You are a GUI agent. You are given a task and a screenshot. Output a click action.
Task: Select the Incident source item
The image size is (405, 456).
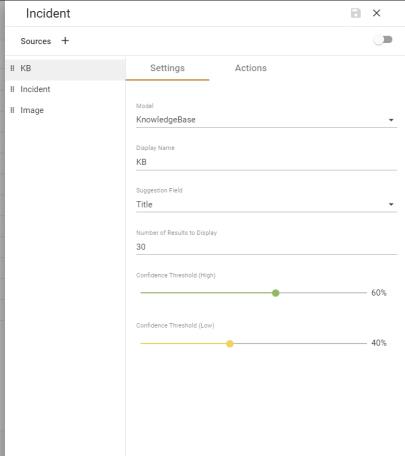[65, 89]
